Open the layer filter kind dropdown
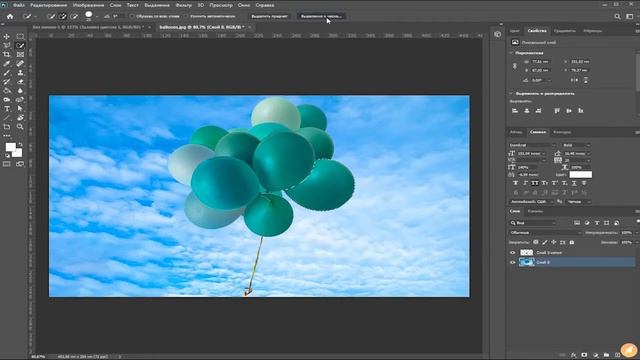This screenshot has width=640, height=360. (x=533, y=223)
